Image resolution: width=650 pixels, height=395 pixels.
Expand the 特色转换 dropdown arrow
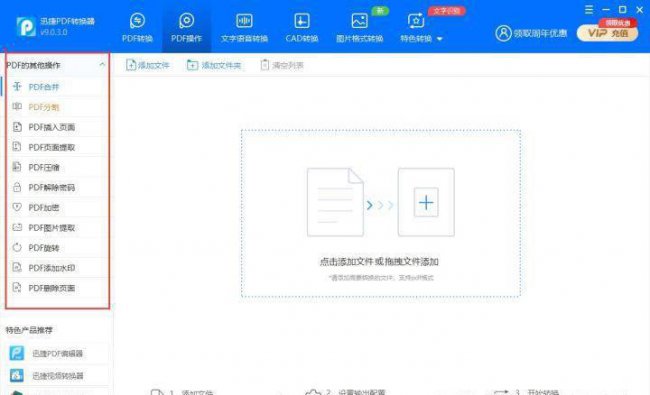tap(440, 39)
